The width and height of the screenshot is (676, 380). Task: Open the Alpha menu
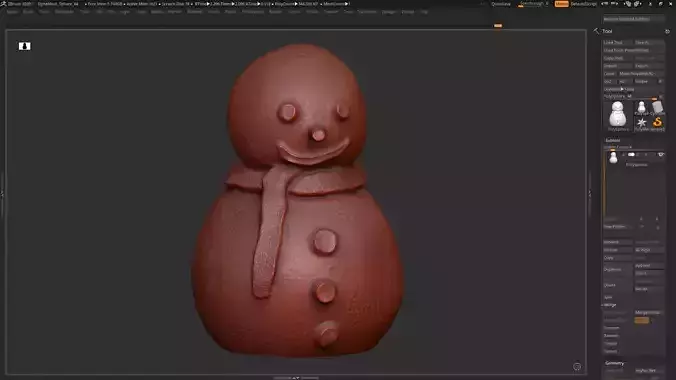pyautogui.click(x=12, y=12)
